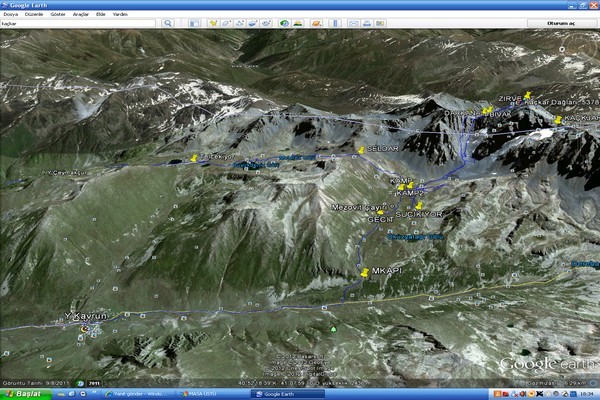
Task: Click the Add Placemark pushpin toolbar icon
Action: click(213, 22)
